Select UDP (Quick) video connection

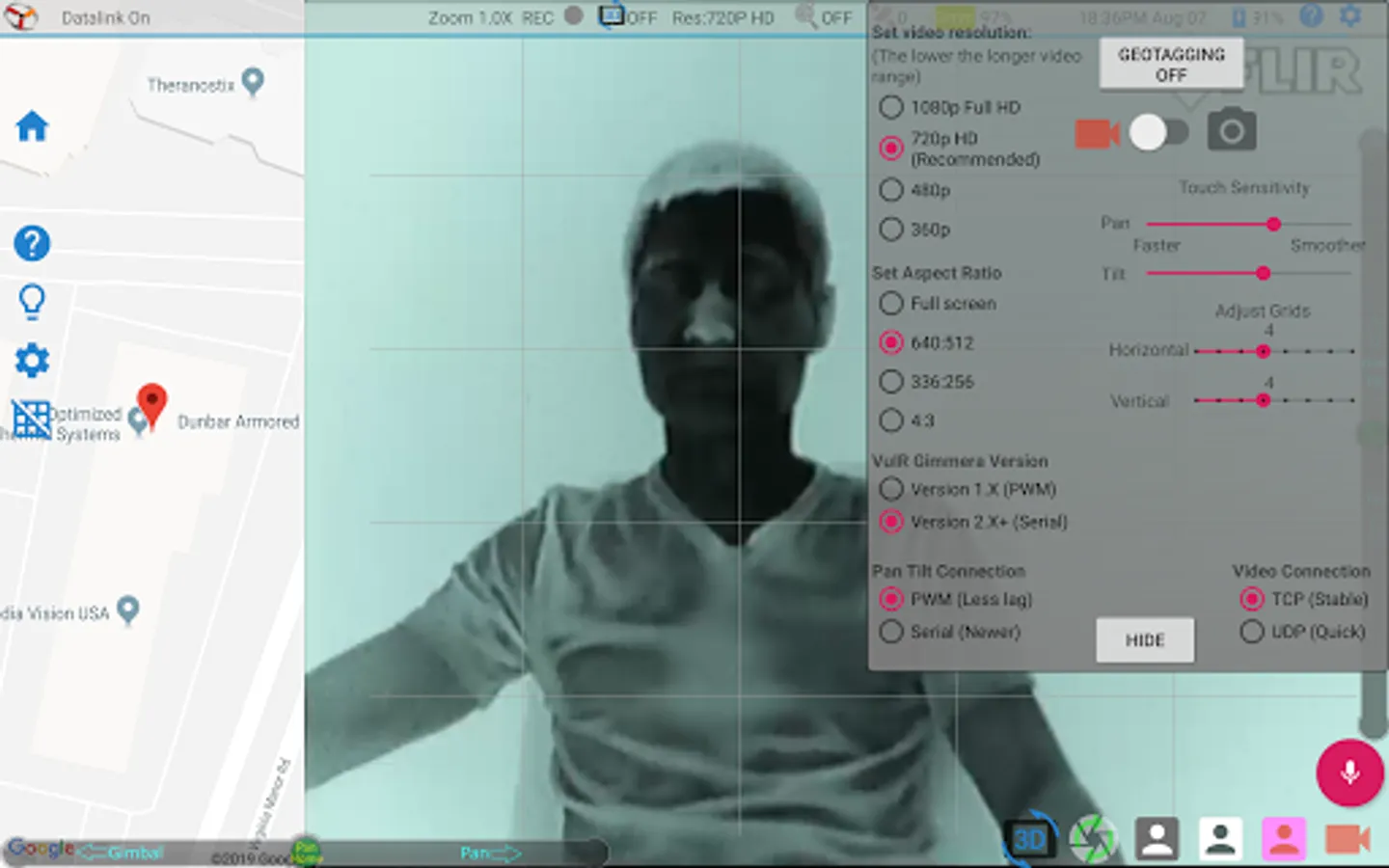tap(1302, 632)
